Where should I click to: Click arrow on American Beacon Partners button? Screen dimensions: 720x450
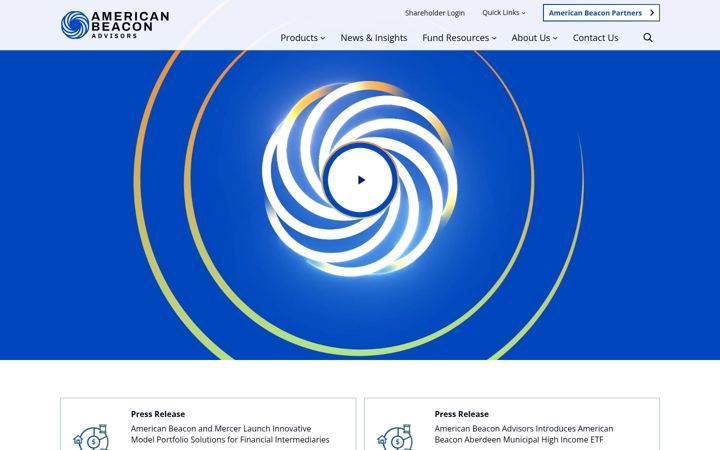click(x=652, y=13)
